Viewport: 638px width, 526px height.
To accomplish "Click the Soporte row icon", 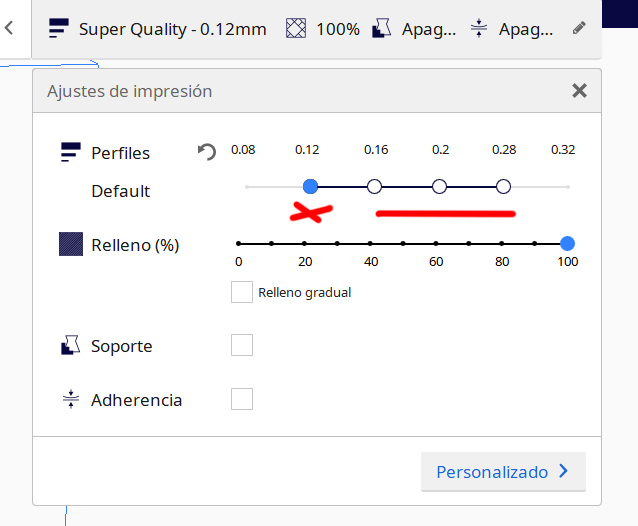I will tap(71, 346).
